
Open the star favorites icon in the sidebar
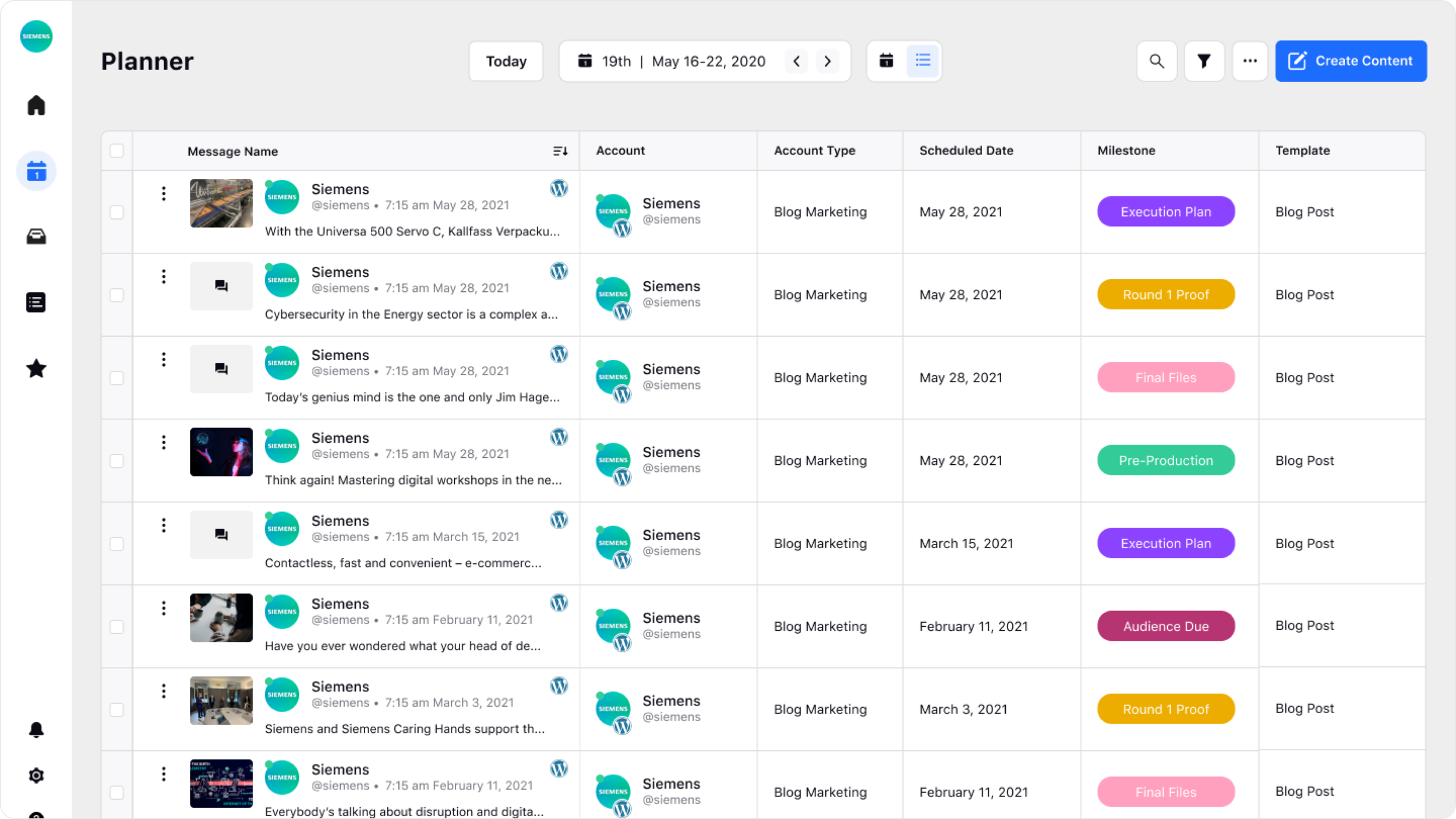pyautogui.click(x=36, y=368)
